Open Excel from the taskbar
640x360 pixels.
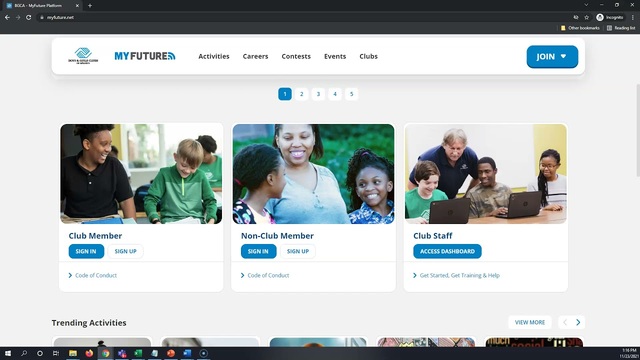(138, 353)
